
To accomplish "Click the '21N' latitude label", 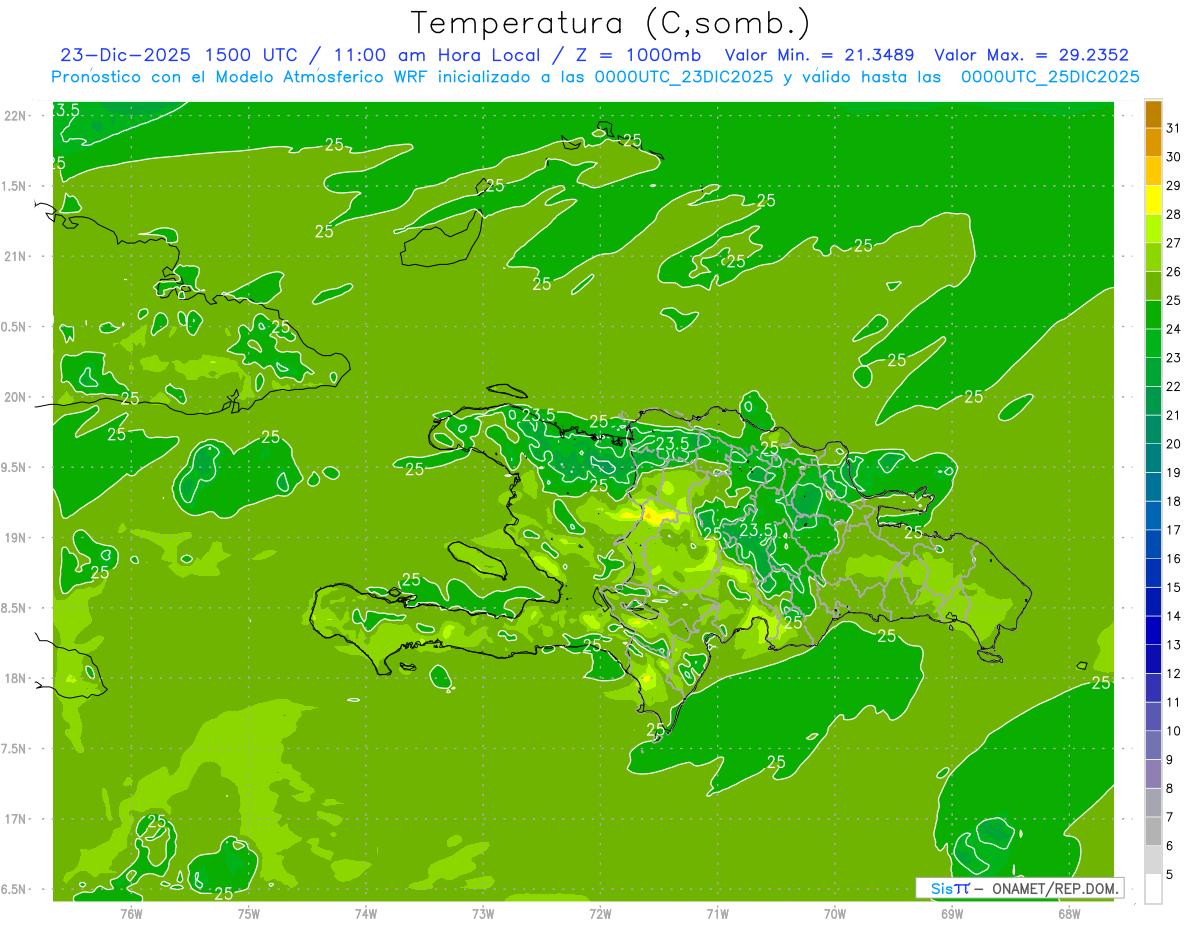I will 16,256.
